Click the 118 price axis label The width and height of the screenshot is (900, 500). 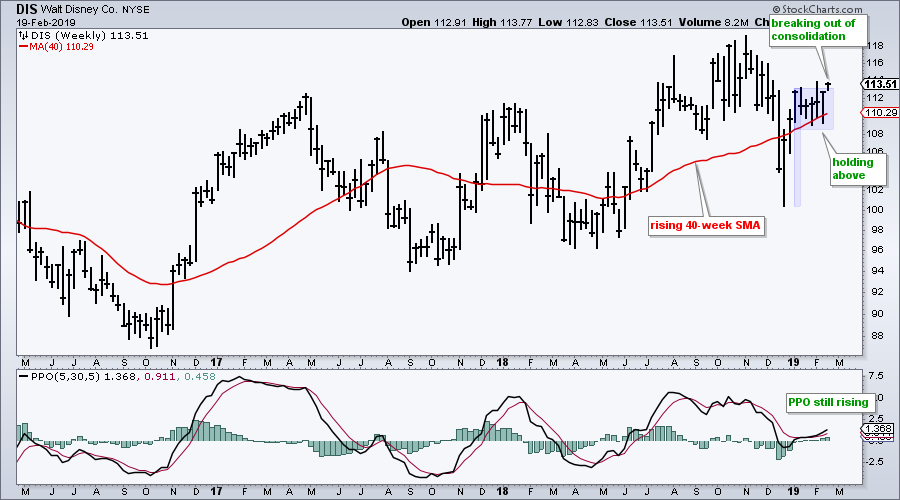tap(875, 46)
